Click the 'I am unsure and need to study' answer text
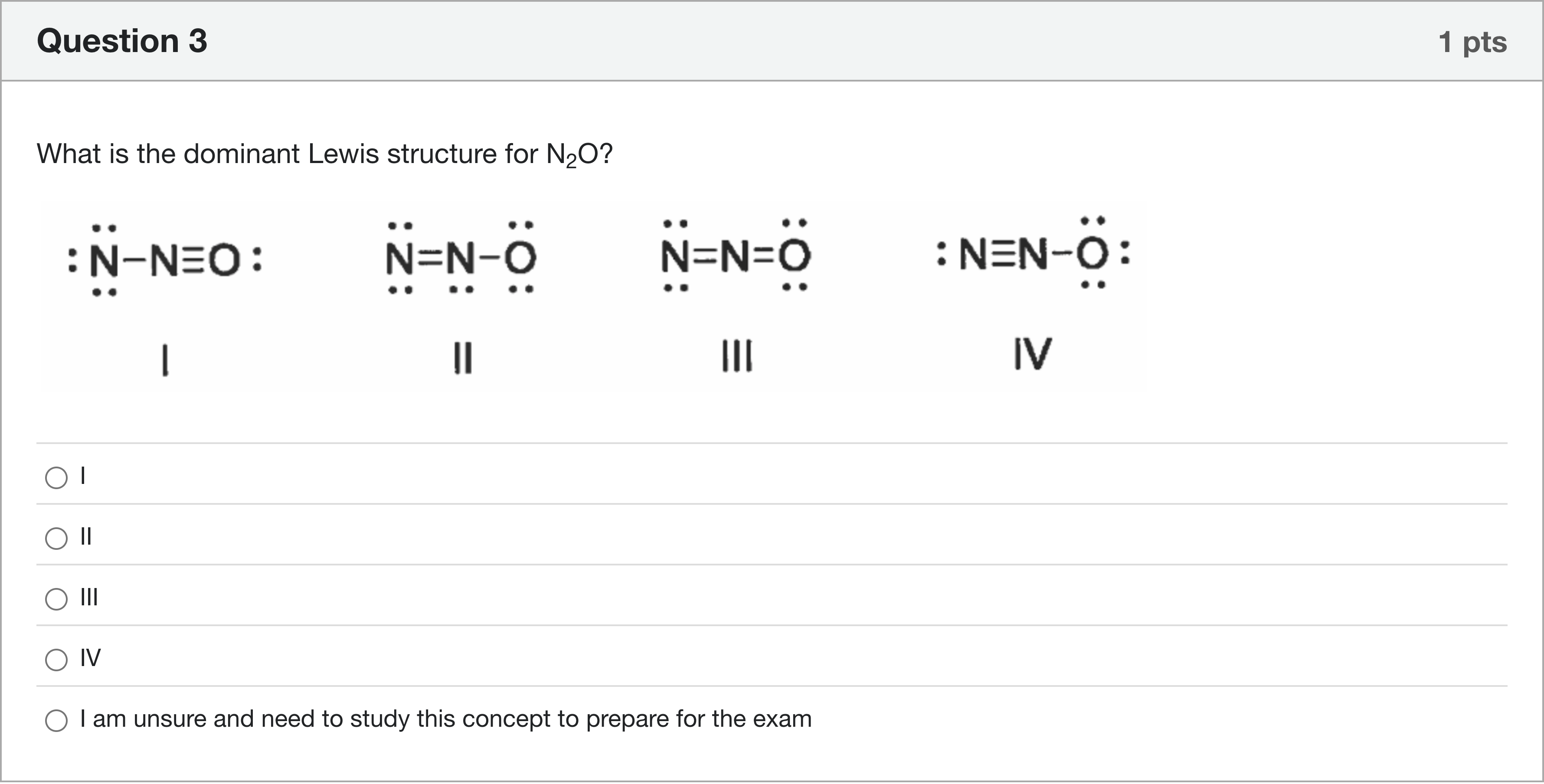 446,719
